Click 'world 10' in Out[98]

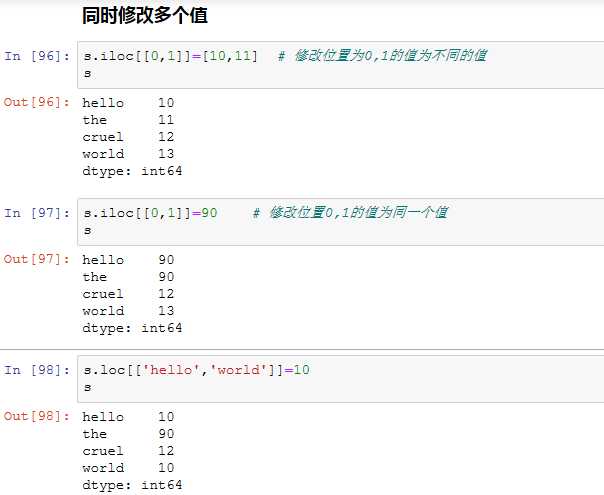point(128,468)
